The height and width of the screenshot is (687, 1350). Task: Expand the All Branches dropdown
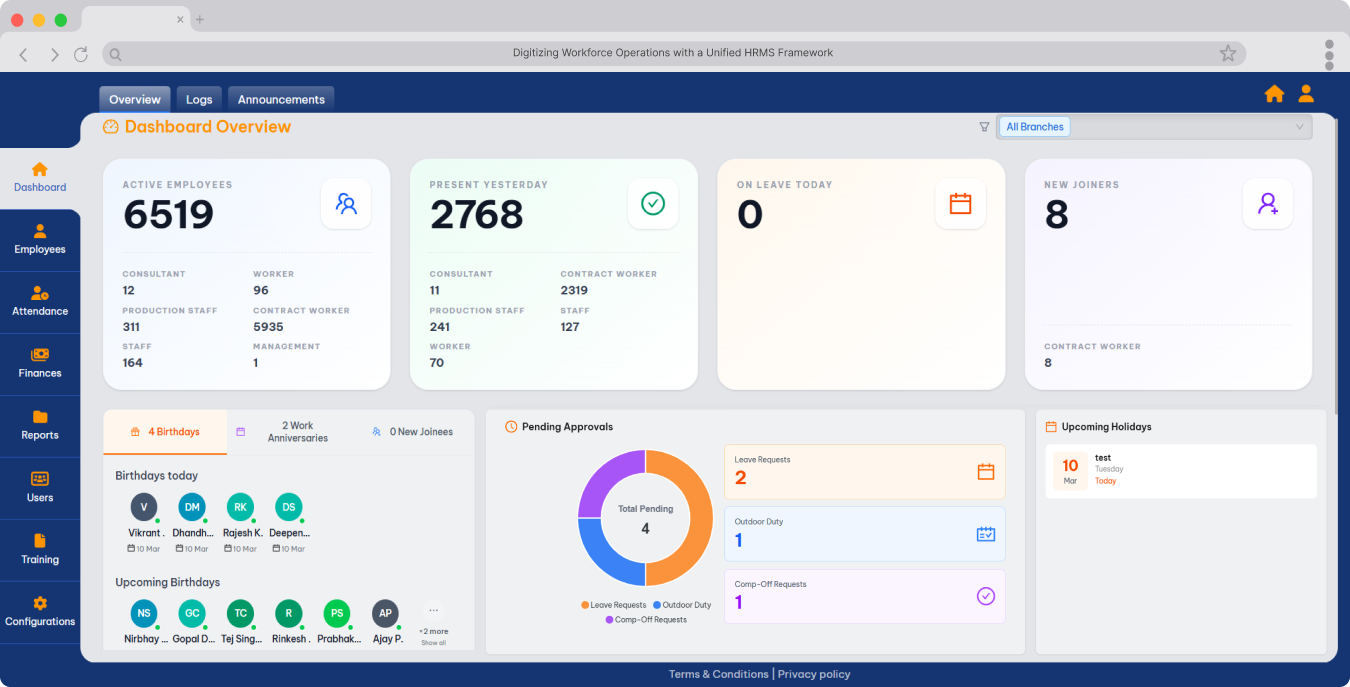[1299, 127]
